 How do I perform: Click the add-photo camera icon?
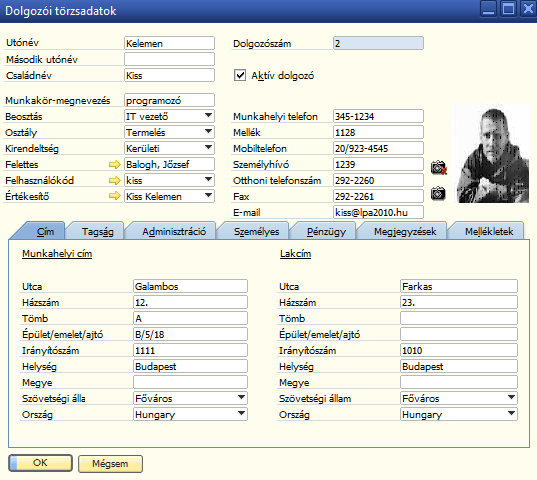(x=438, y=193)
